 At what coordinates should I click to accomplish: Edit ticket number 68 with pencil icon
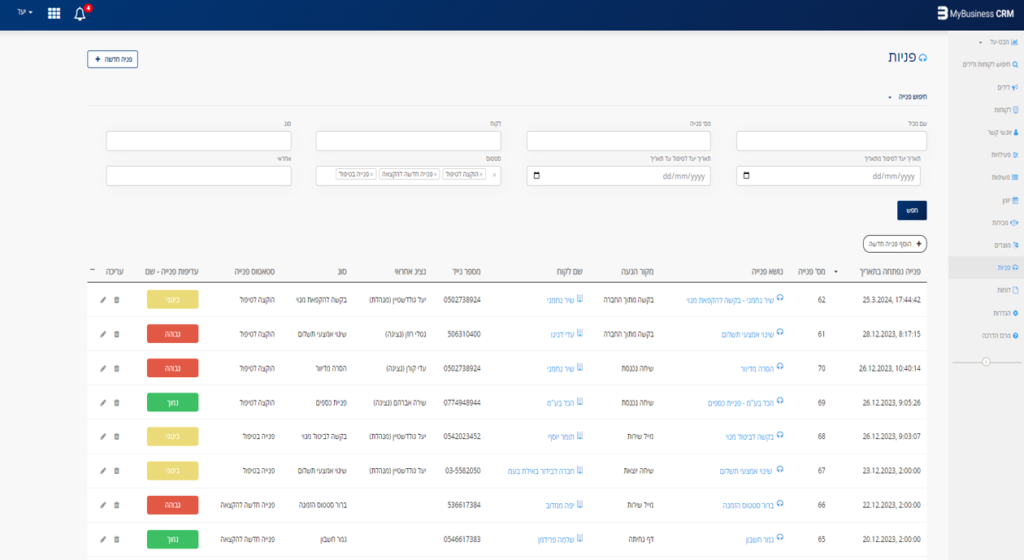point(103,437)
